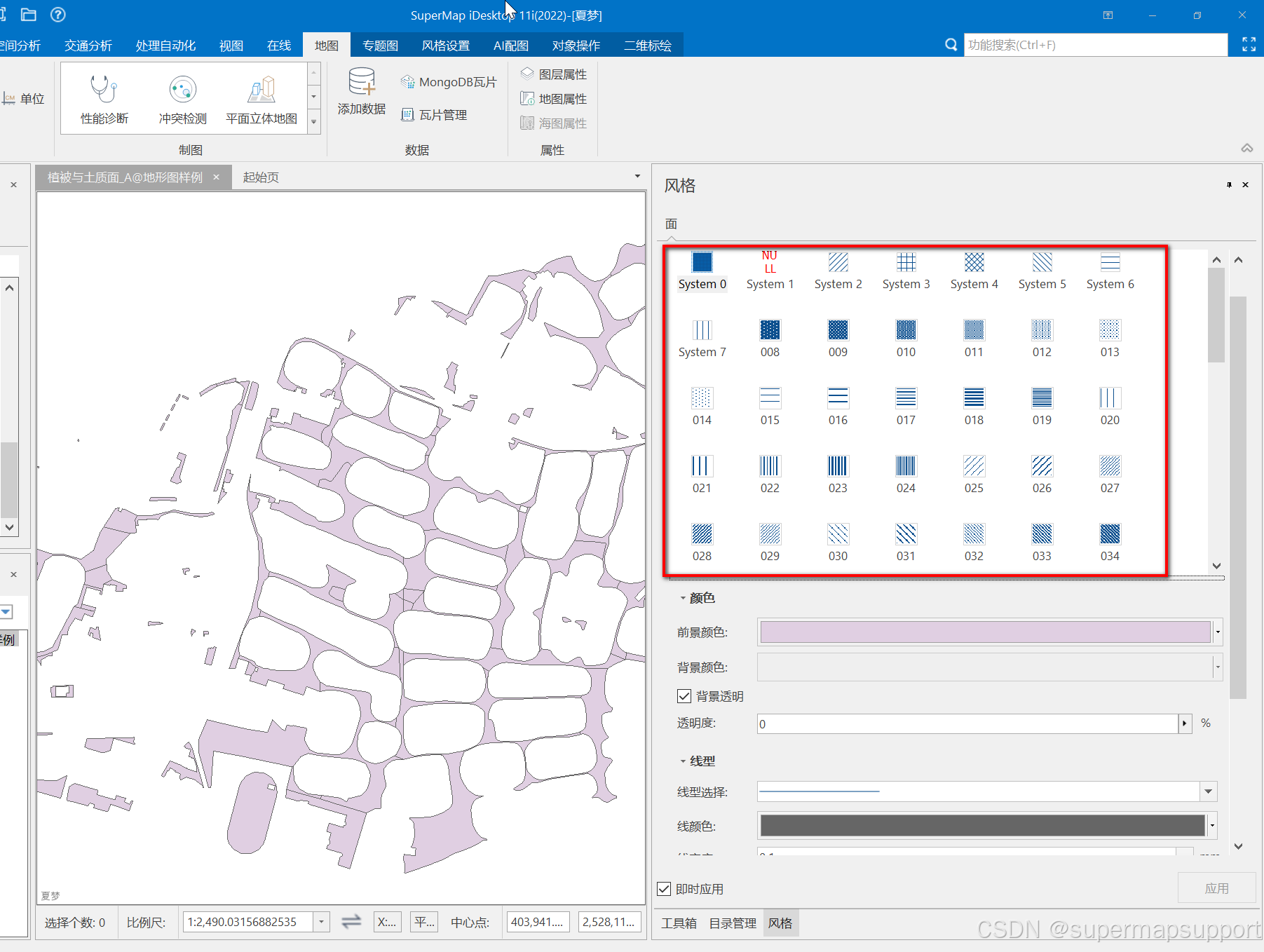The width and height of the screenshot is (1264, 952).
Task: Select System 7 vertical line fill
Action: tap(702, 339)
